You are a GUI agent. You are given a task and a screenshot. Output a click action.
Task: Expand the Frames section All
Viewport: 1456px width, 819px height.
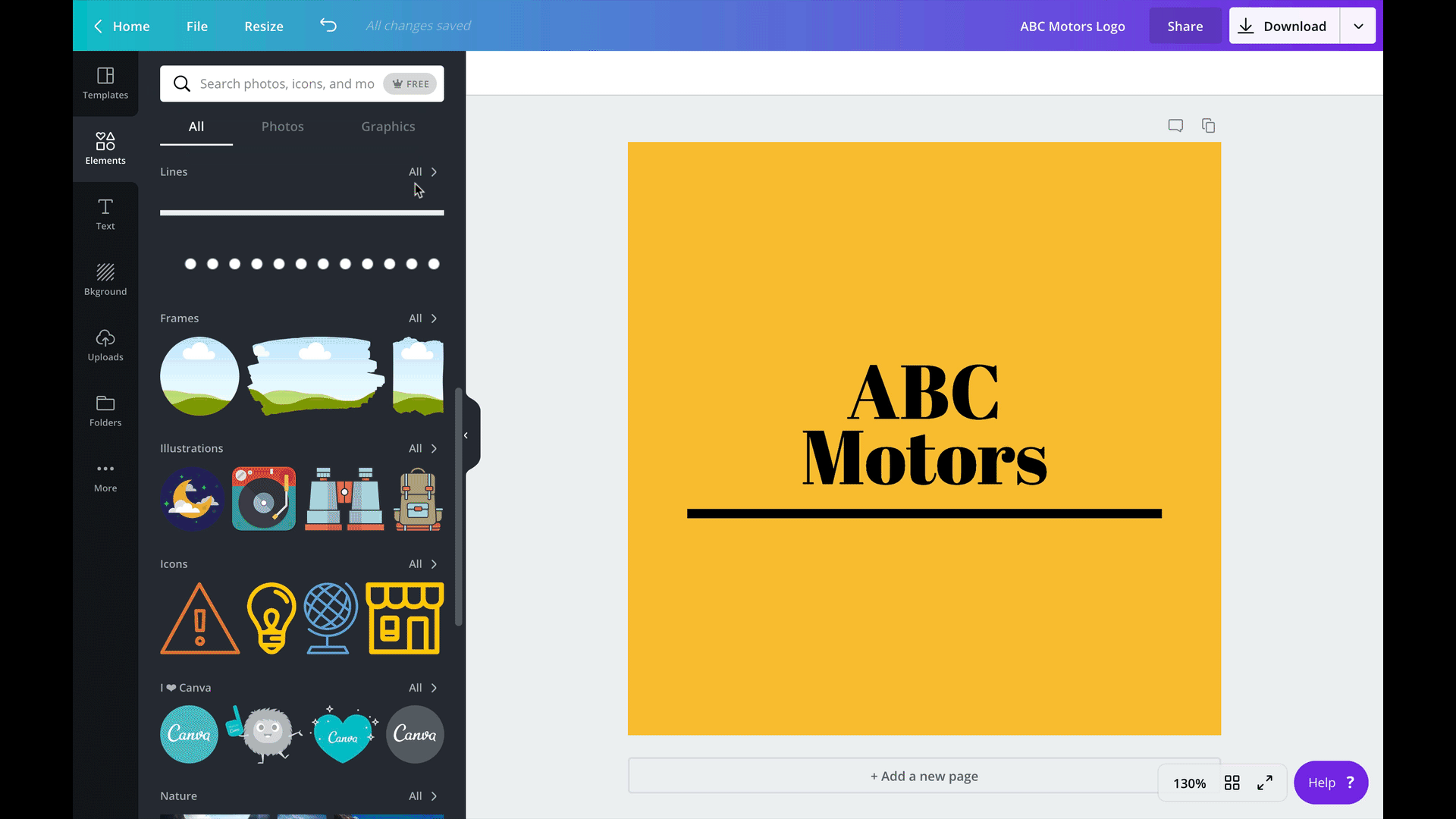click(x=422, y=317)
